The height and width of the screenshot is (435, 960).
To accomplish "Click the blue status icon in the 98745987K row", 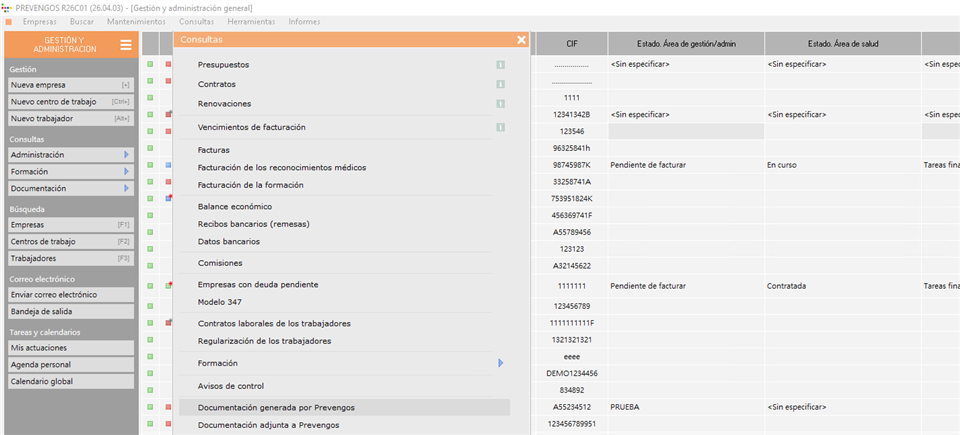I will [168, 164].
